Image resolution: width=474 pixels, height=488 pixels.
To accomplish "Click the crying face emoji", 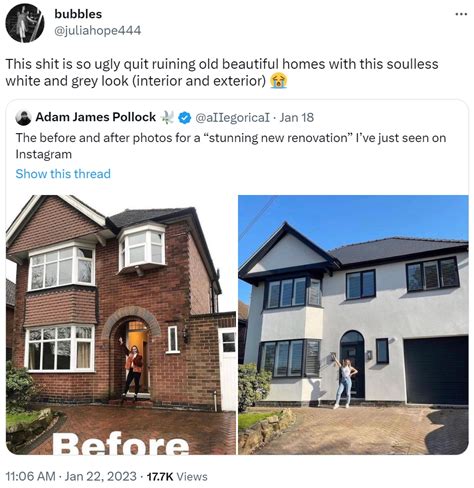I will point(279,81).
